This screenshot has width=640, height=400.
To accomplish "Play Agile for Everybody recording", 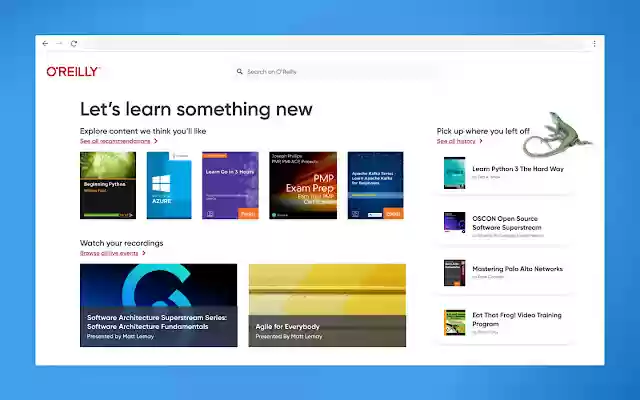I will coord(327,305).
